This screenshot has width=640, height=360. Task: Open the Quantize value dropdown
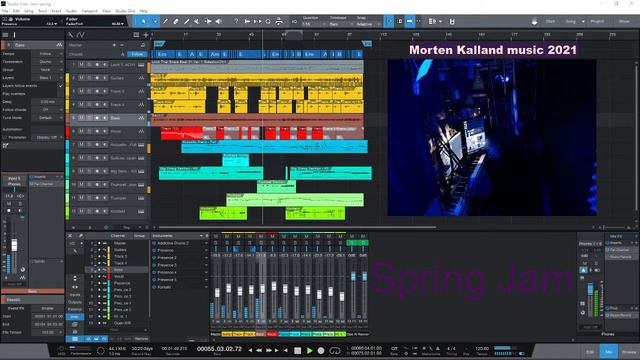[314, 24]
